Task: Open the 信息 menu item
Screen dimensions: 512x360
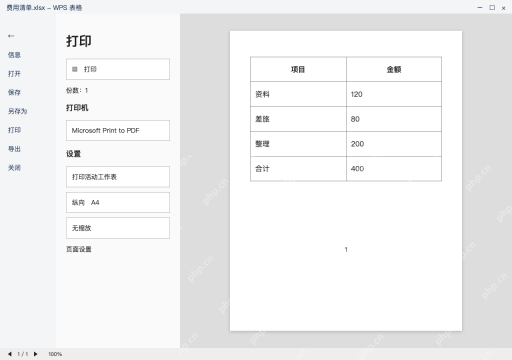Action: click(x=14, y=55)
